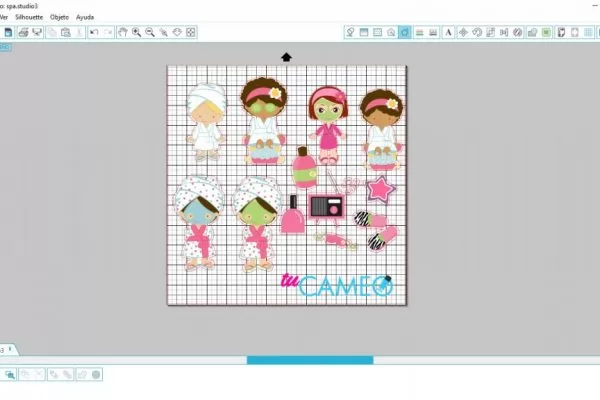Click the Send to Silhouette icon
600x400 pixels.
point(37,32)
